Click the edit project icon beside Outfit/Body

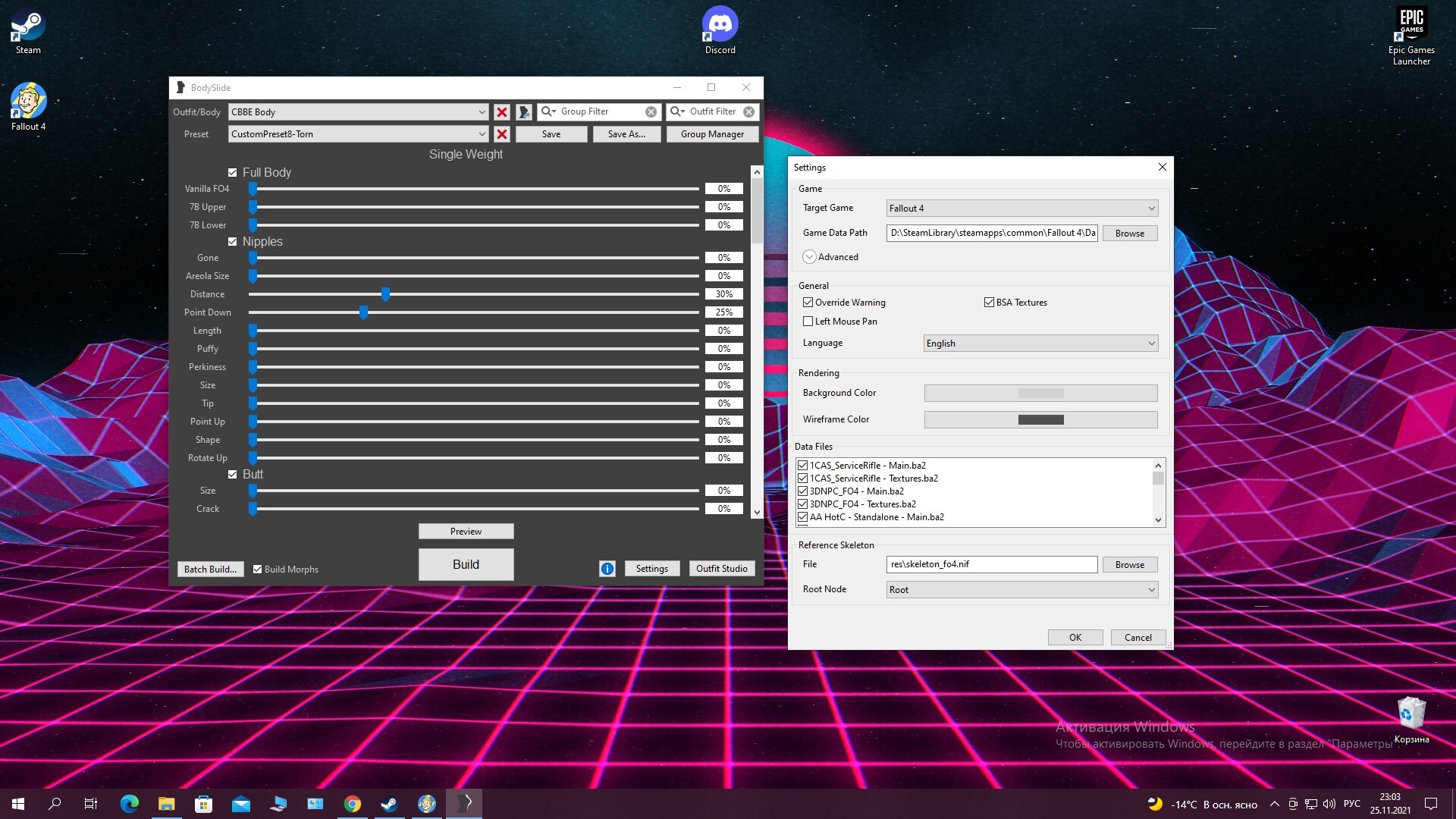pyautogui.click(x=524, y=112)
